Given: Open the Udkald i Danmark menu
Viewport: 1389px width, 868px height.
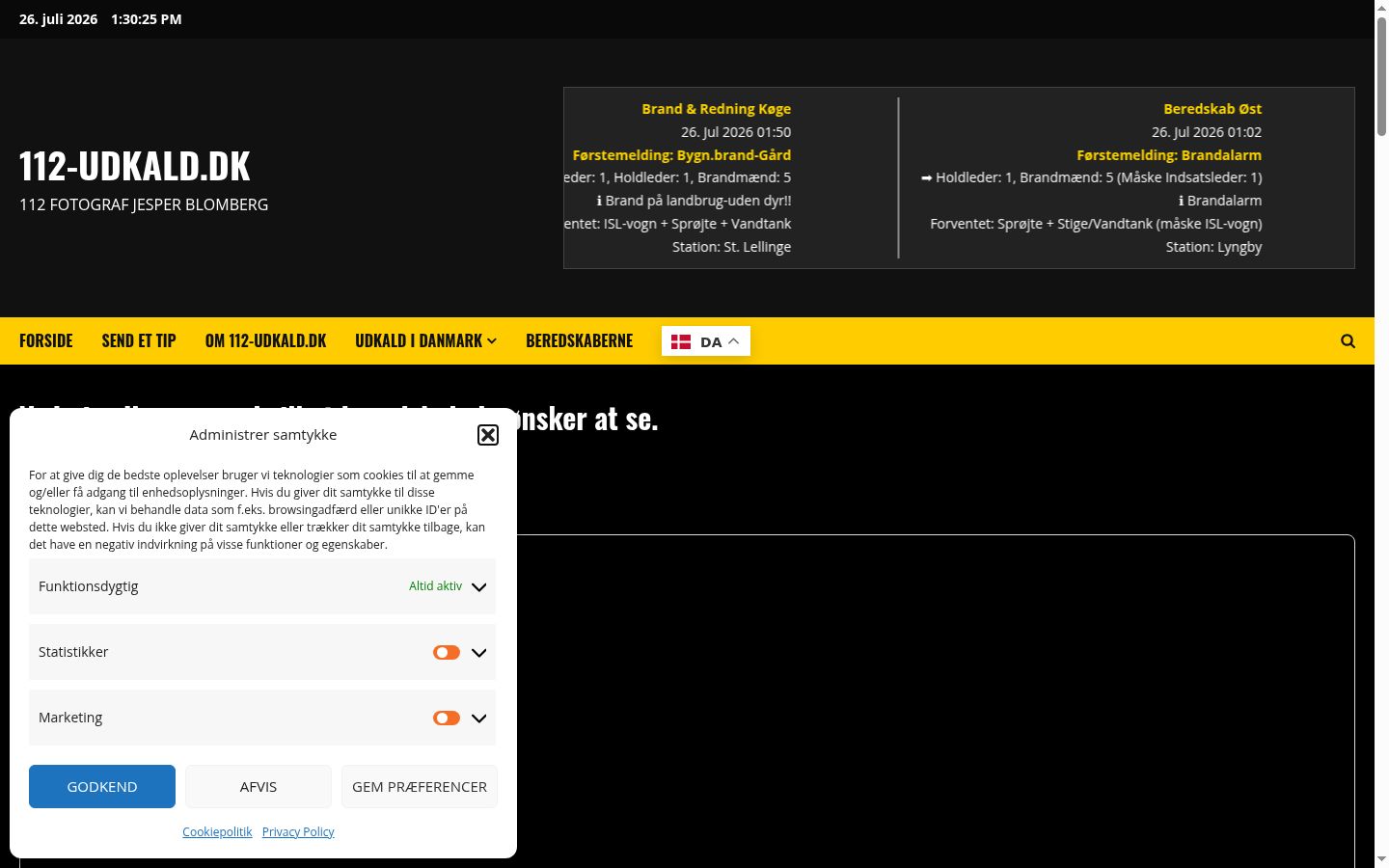Looking at the screenshot, I should tap(425, 341).
